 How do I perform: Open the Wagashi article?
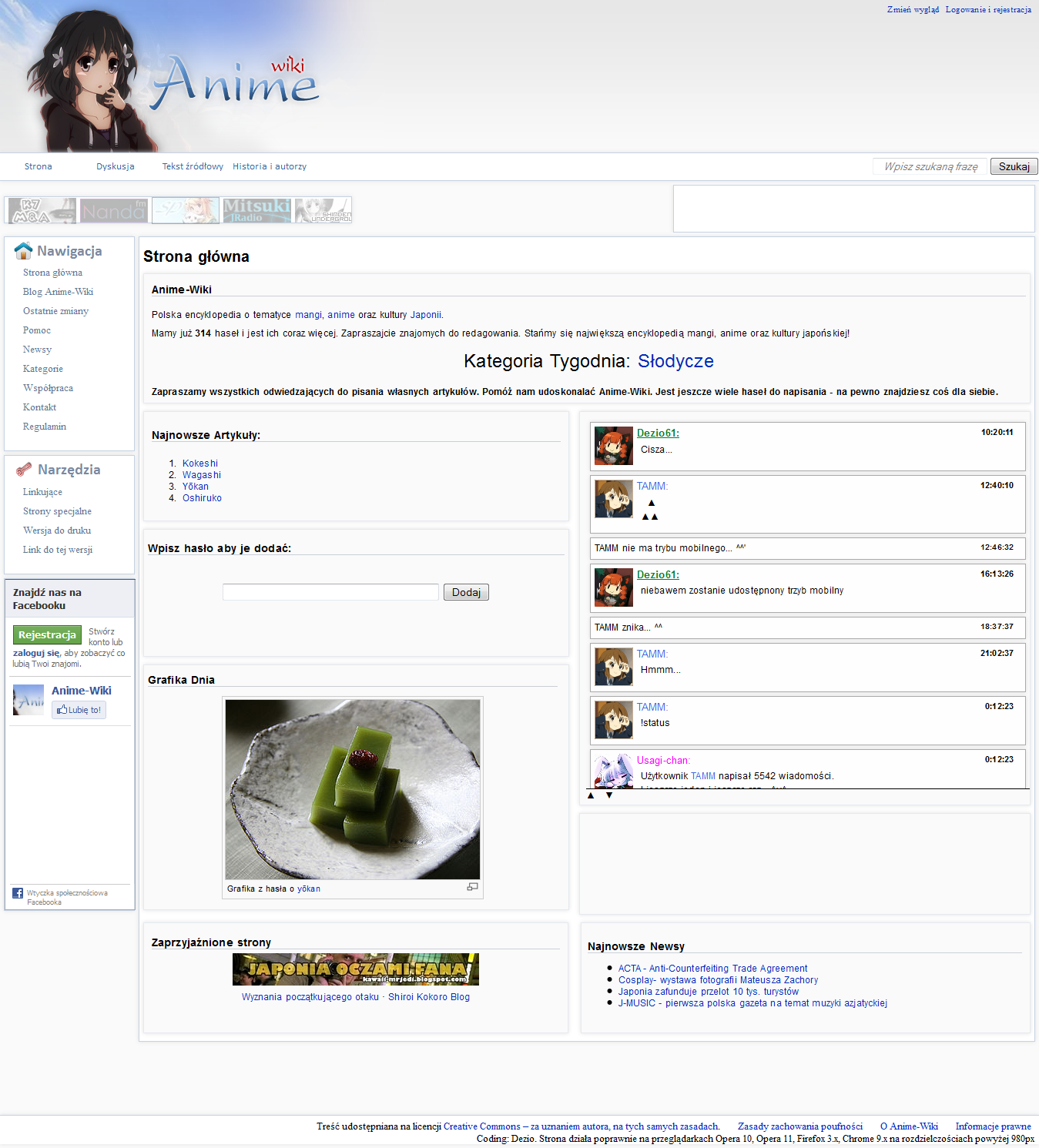202,475
